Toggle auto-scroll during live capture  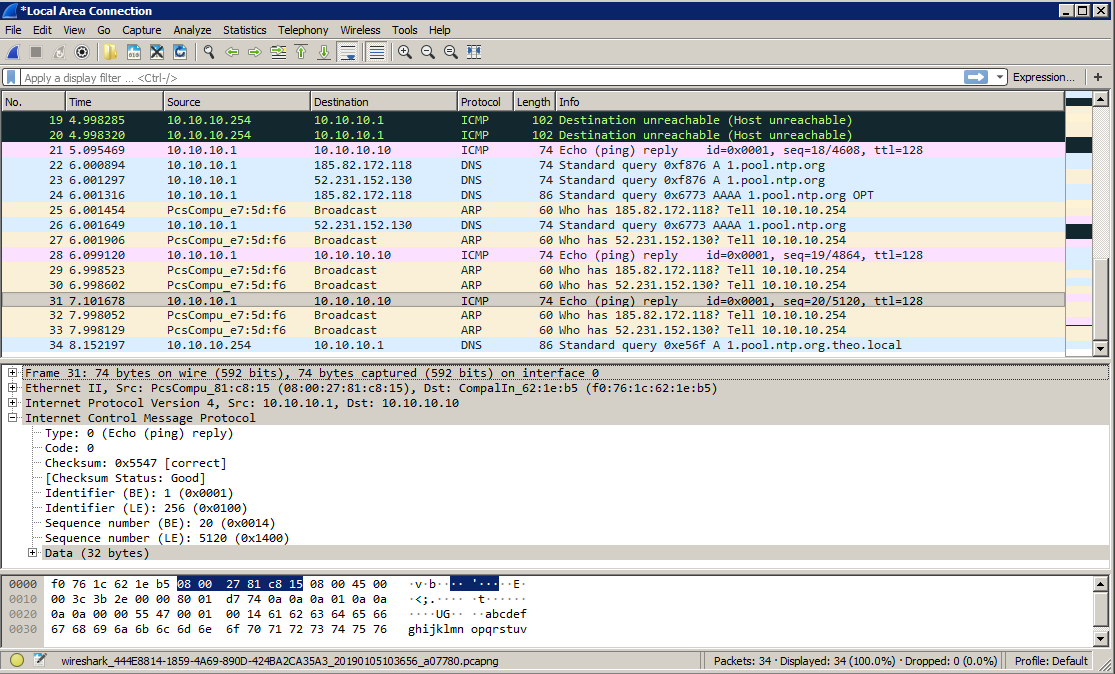tap(346, 51)
